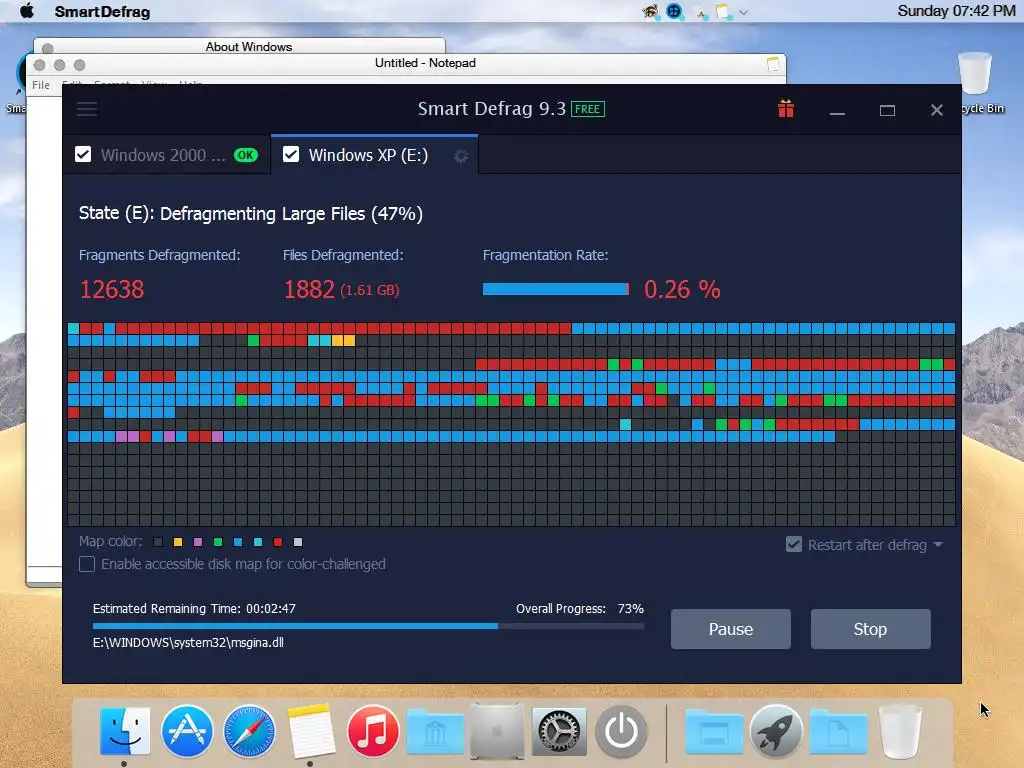Open App Store from the dock
This screenshot has width=1024, height=768.
point(187,731)
